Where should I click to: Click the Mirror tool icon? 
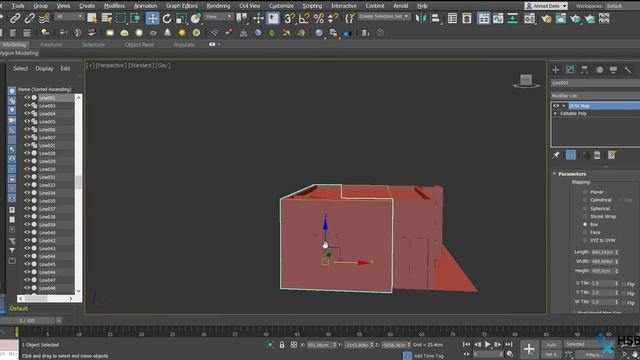tap(420, 18)
